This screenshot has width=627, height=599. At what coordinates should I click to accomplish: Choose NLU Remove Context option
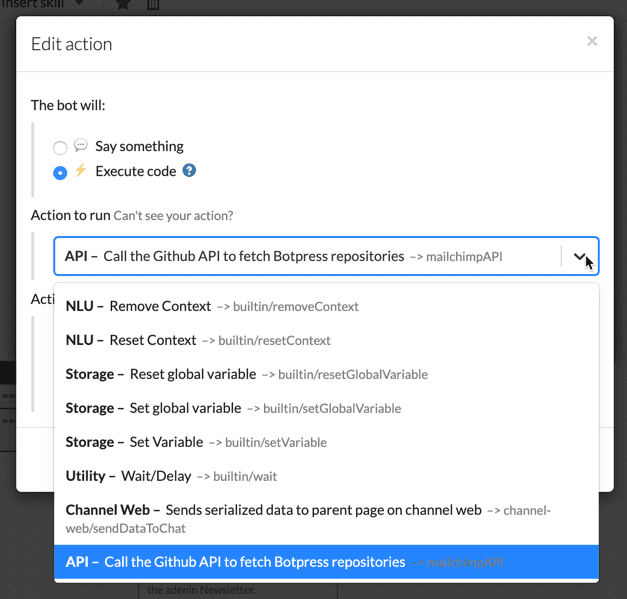coord(326,306)
